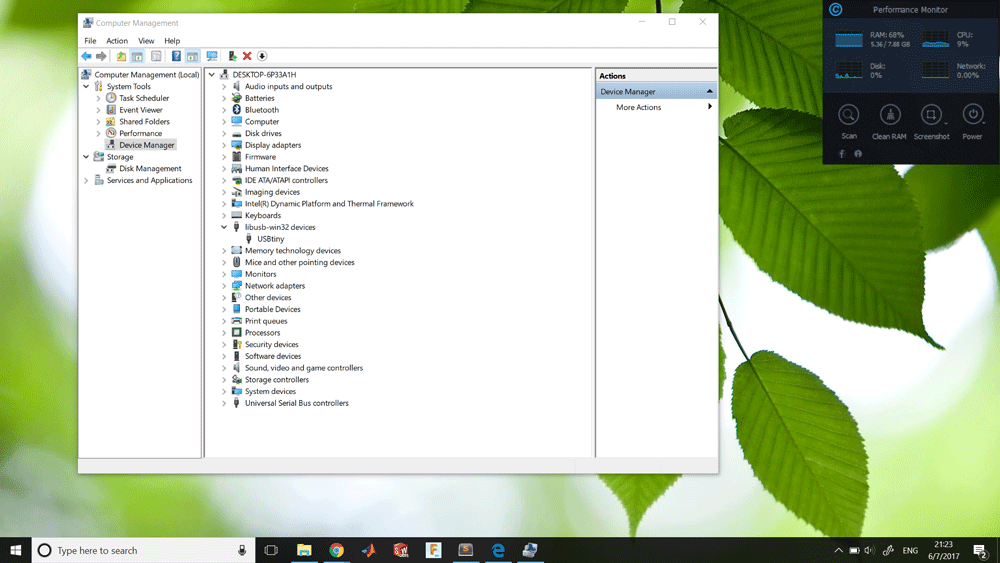The width and height of the screenshot is (1000, 563).
Task: Click the Disk usage graph
Action: [849, 70]
